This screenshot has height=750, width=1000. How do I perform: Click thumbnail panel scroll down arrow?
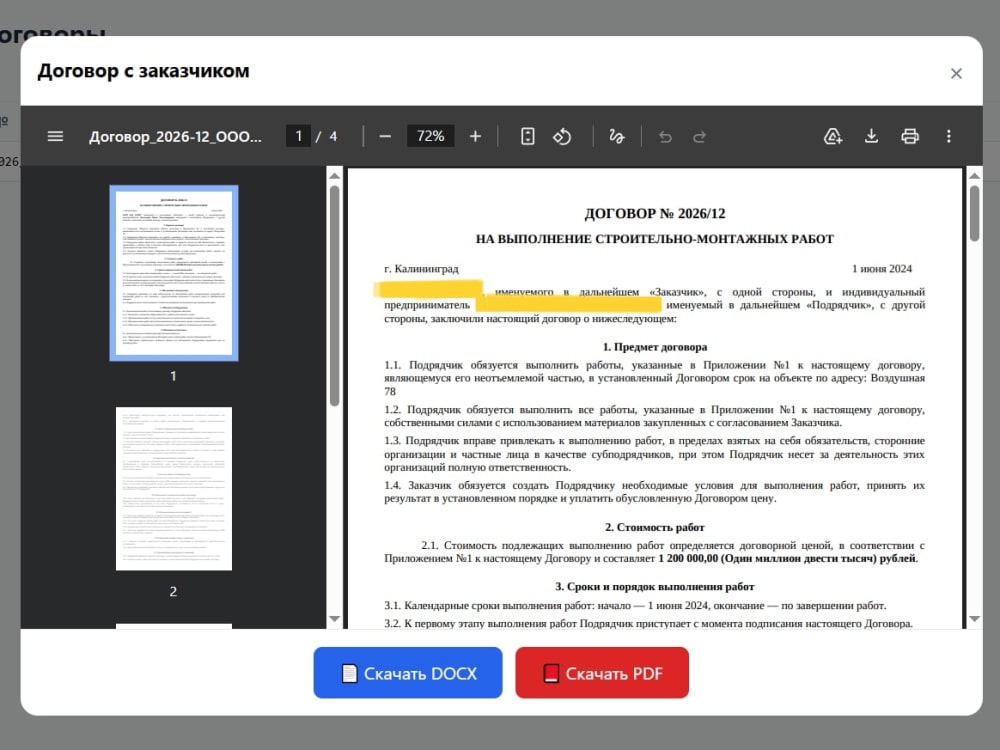[x=334, y=619]
